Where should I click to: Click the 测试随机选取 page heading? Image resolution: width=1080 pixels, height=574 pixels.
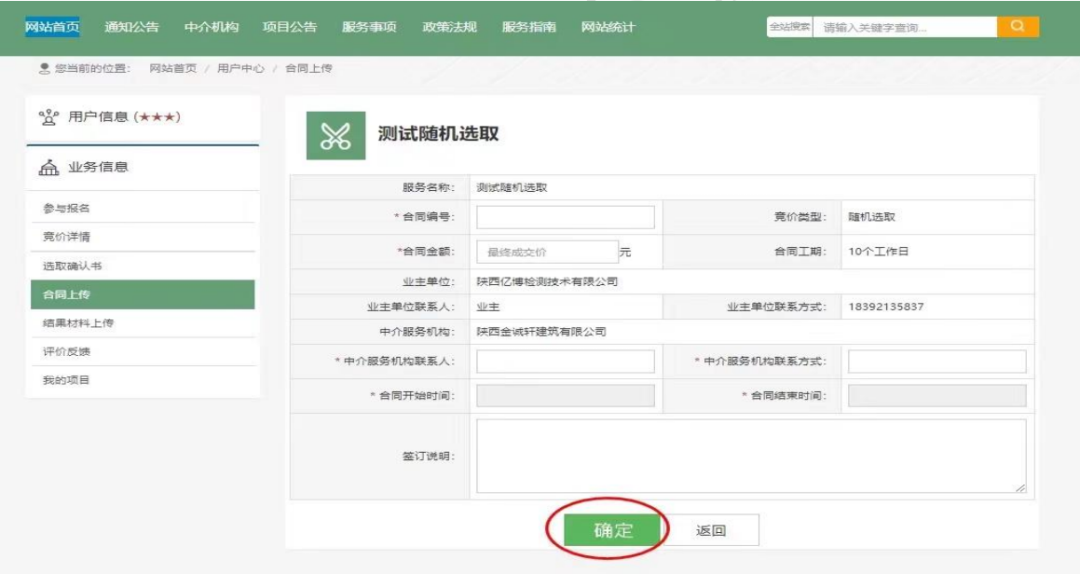(438, 134)
